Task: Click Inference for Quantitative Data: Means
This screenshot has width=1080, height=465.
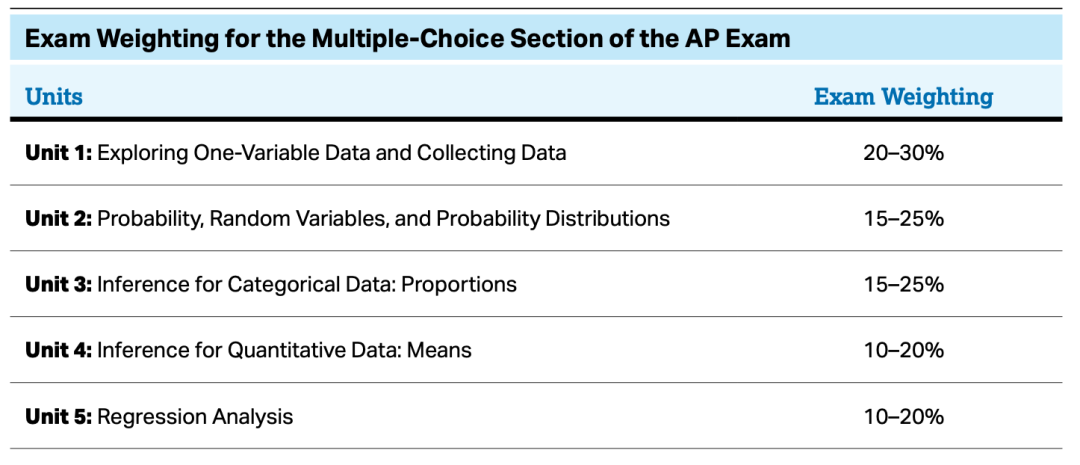Action: coord(284,350)
